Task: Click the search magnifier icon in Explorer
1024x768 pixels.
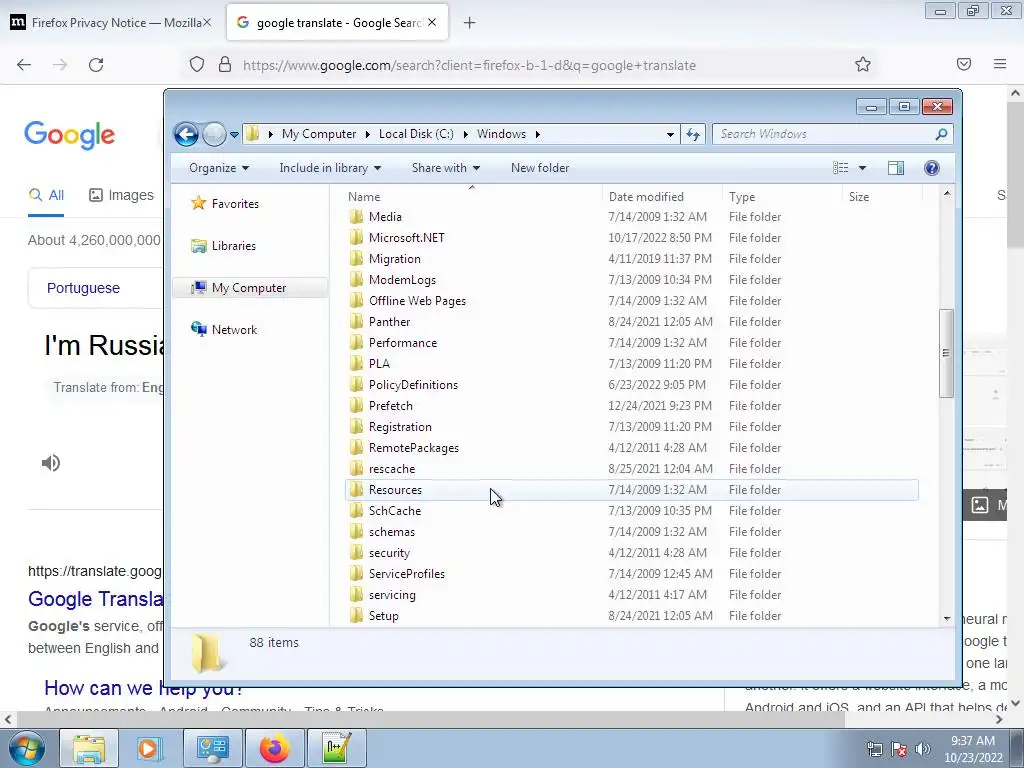Action: click(x=941, y=134)
